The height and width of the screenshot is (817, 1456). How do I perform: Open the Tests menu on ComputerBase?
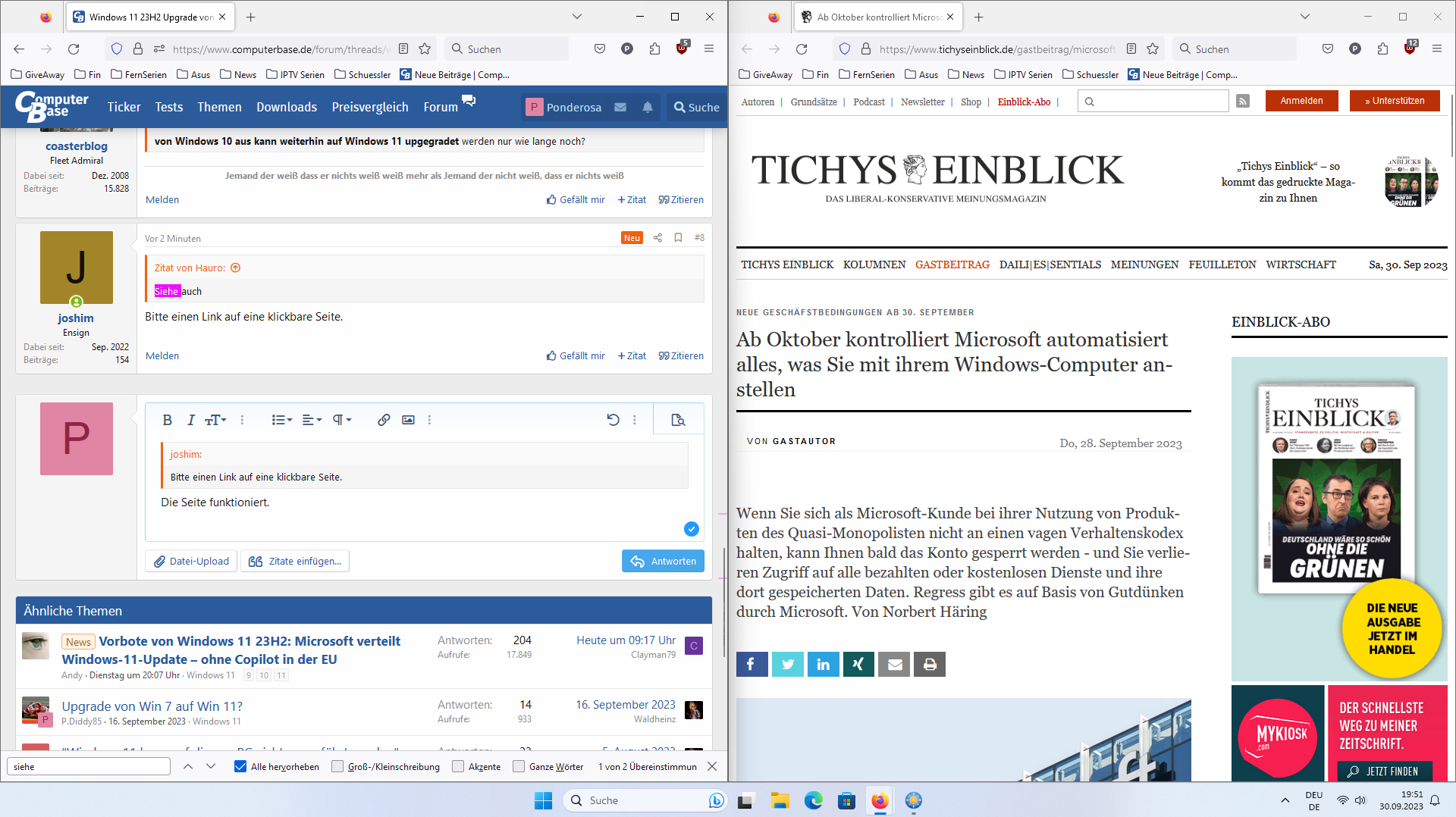coord(169,107)
